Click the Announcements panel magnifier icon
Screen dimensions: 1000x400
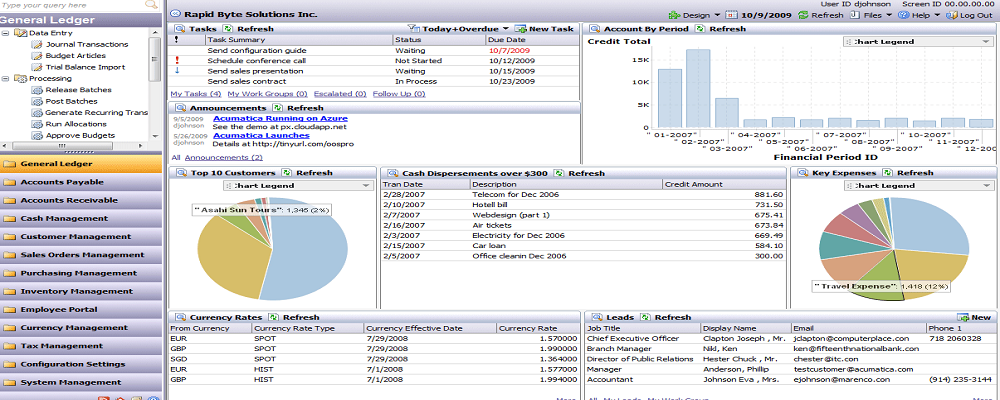(x=180, y=107)
